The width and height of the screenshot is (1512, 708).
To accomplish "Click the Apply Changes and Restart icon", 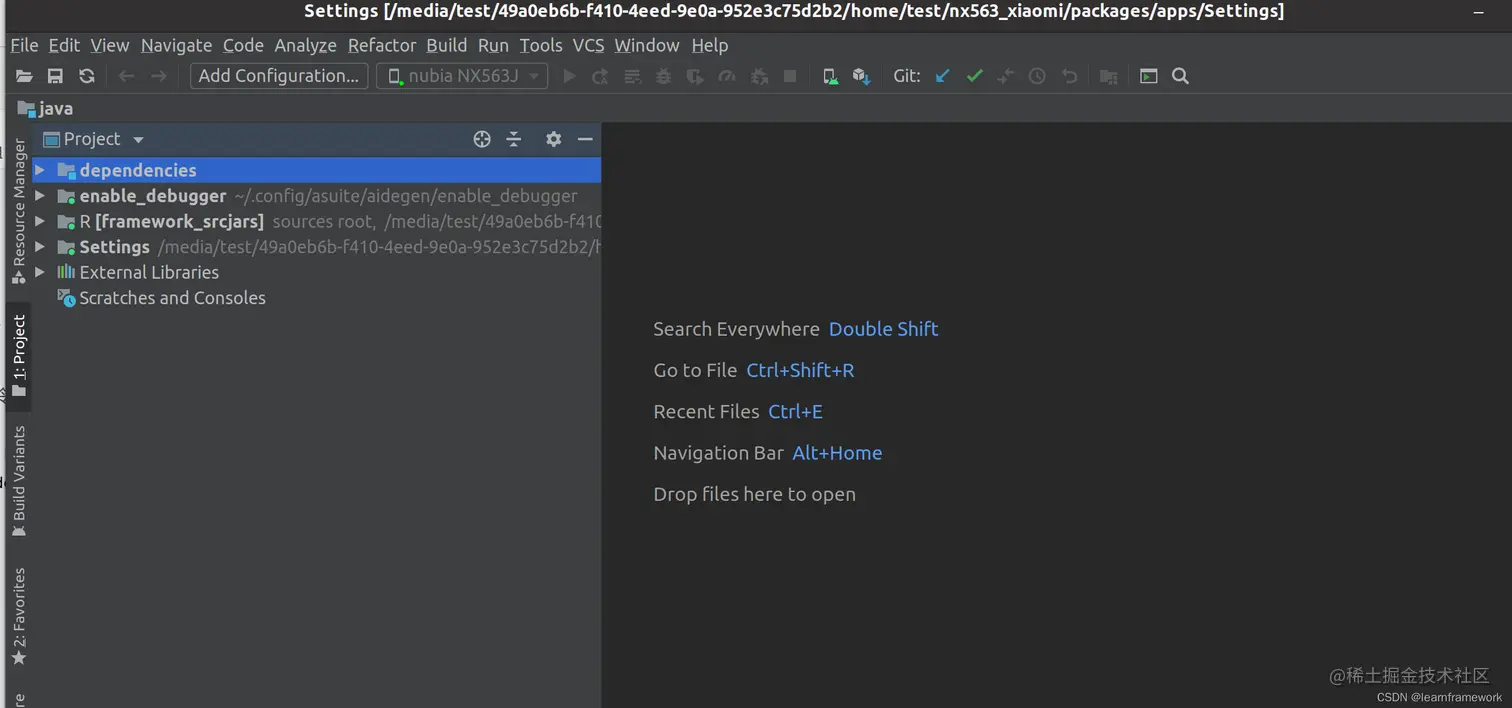I will (600, 76).
